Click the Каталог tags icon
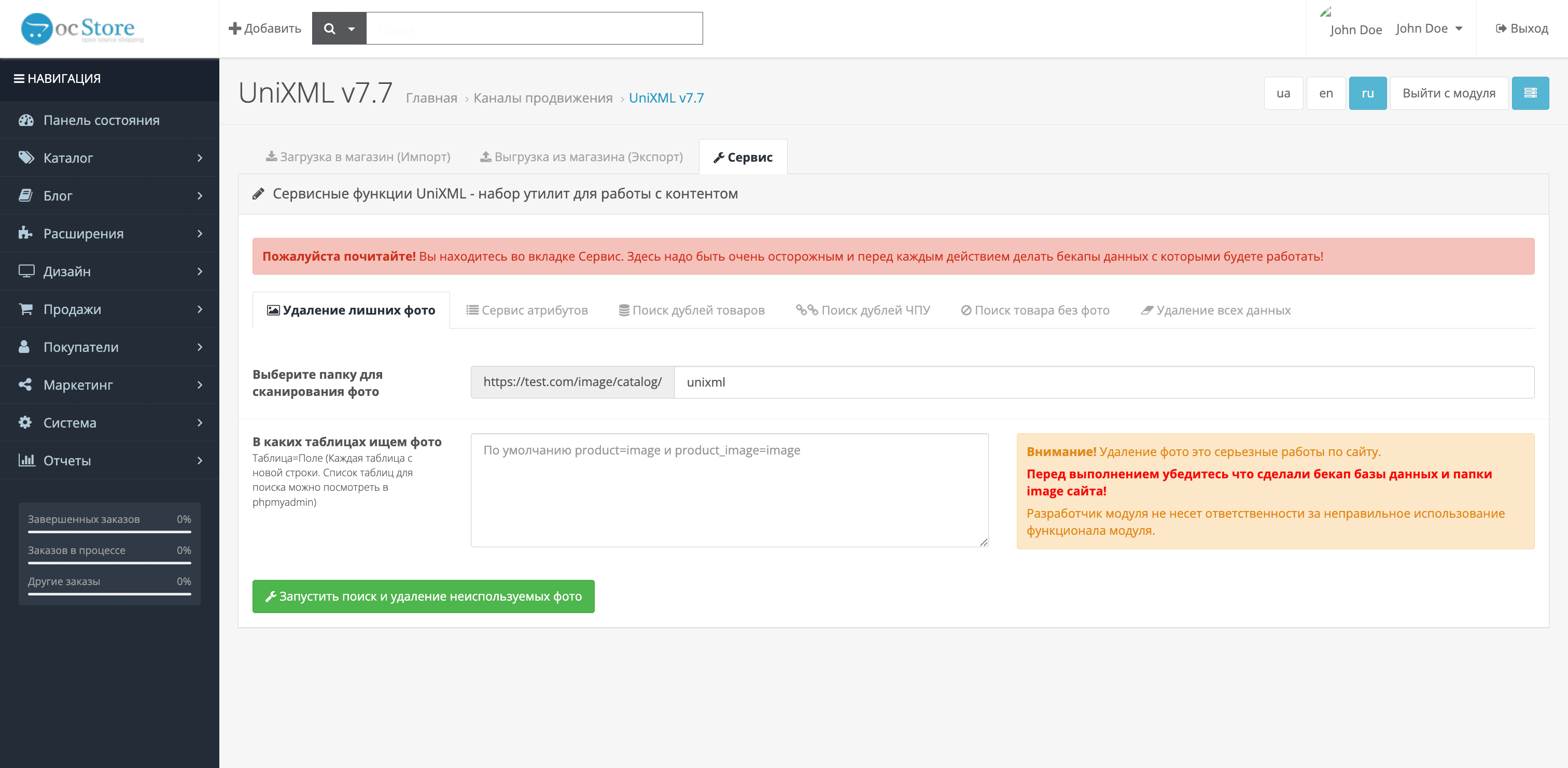 pyautogui.click(x=25, y=158)
